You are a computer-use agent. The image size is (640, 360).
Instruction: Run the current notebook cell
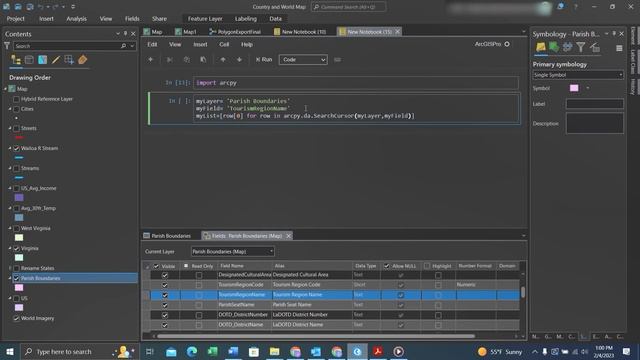point(264,60)
